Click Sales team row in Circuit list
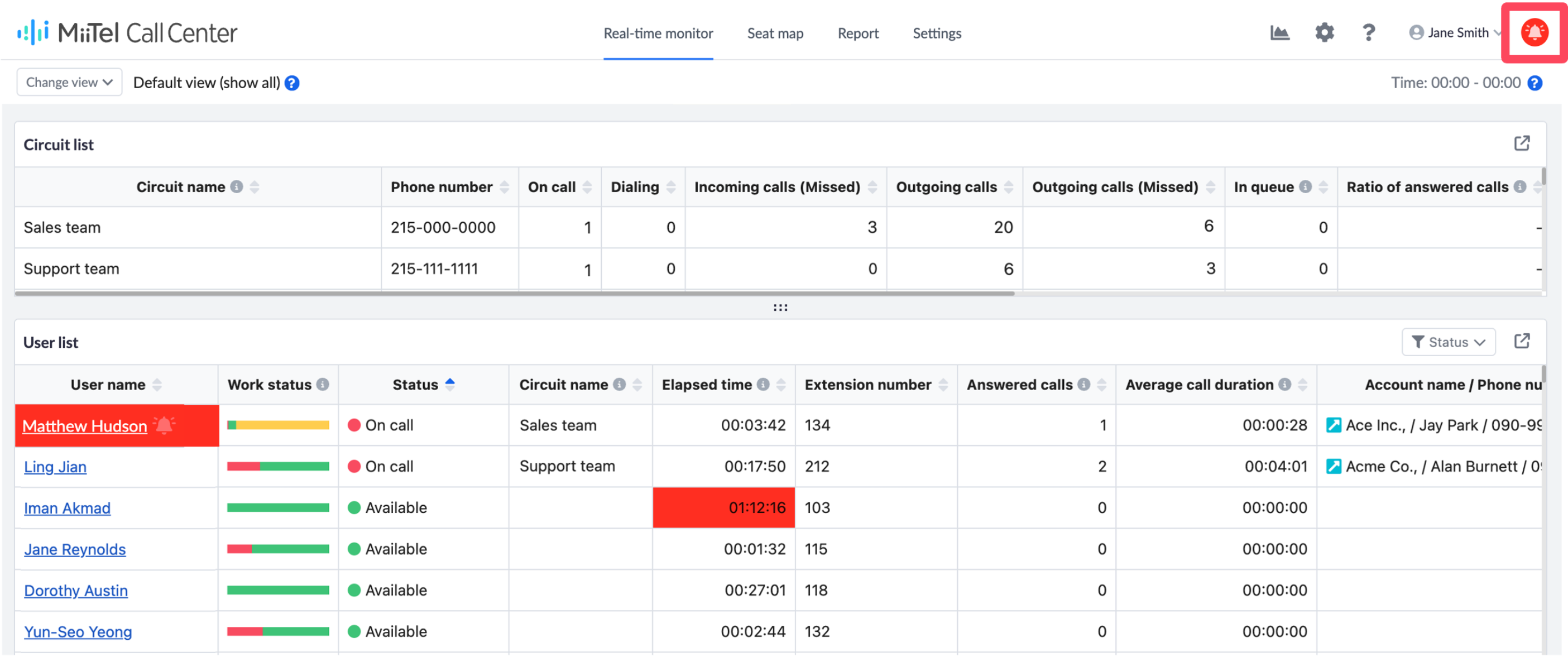The image size is (1568, 657). coord(779,227)
